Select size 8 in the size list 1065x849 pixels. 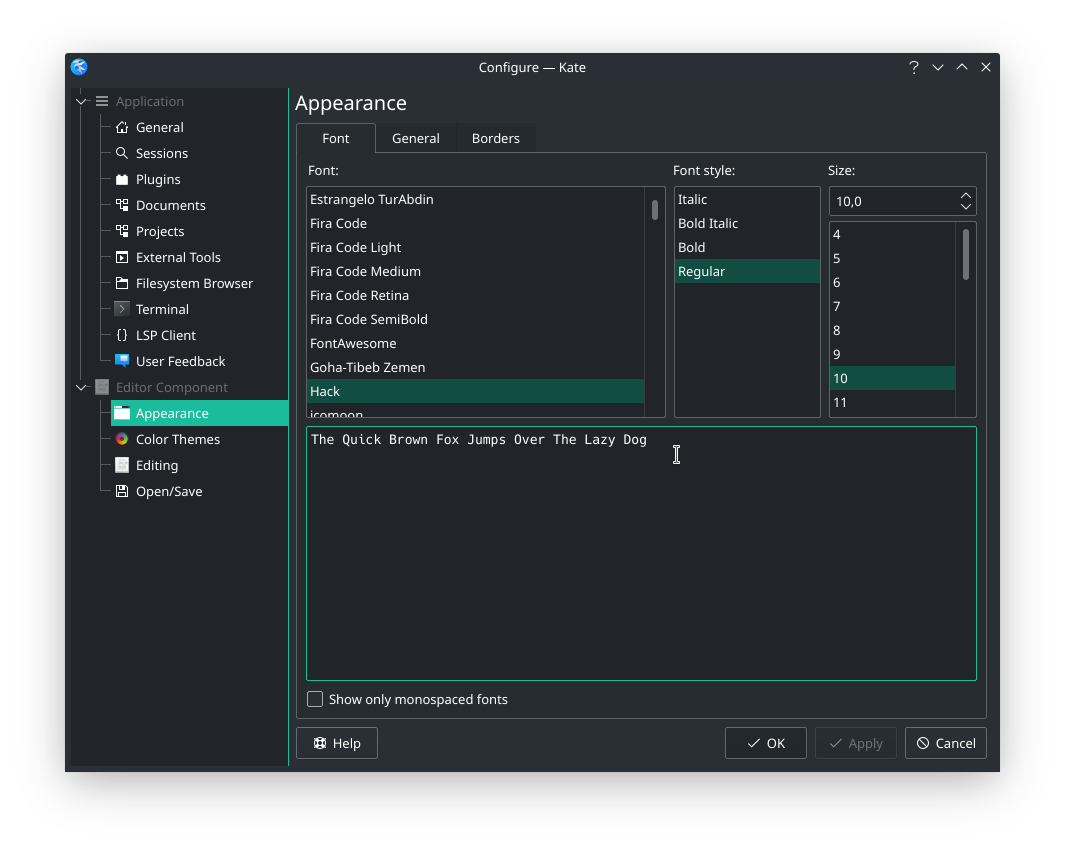pyautogui.click(x=892, y=330)
